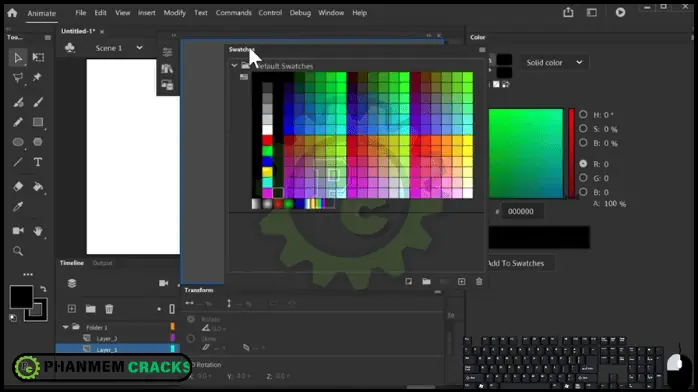Viewport: 698px width, 392px height.
Task: Select the Zoom magnifier tool
Action: (18, 251)
